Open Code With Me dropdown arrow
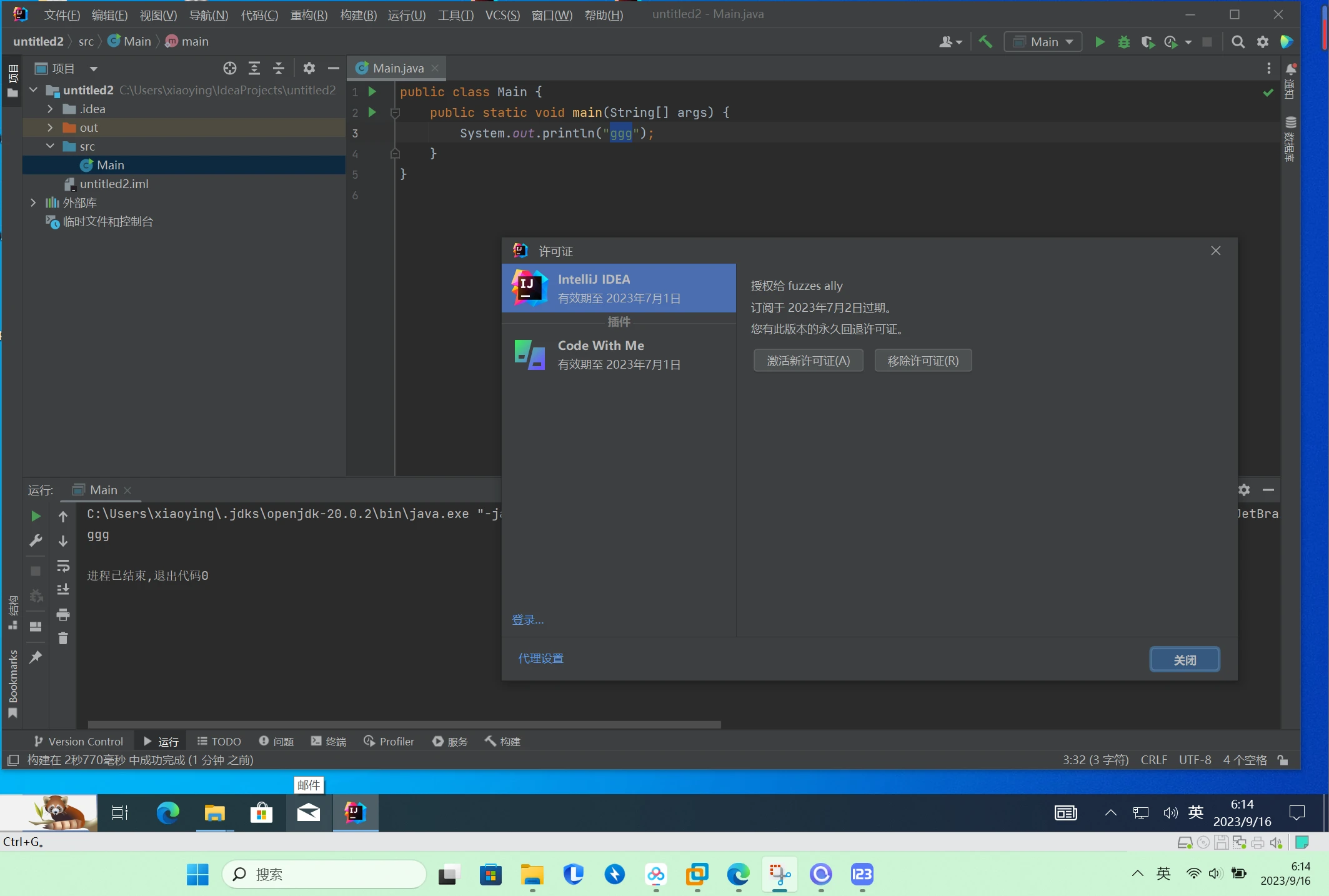Image resolution: width=1329 pixels, height=896 pixels. pyautogui.click(x=959, y=42)
